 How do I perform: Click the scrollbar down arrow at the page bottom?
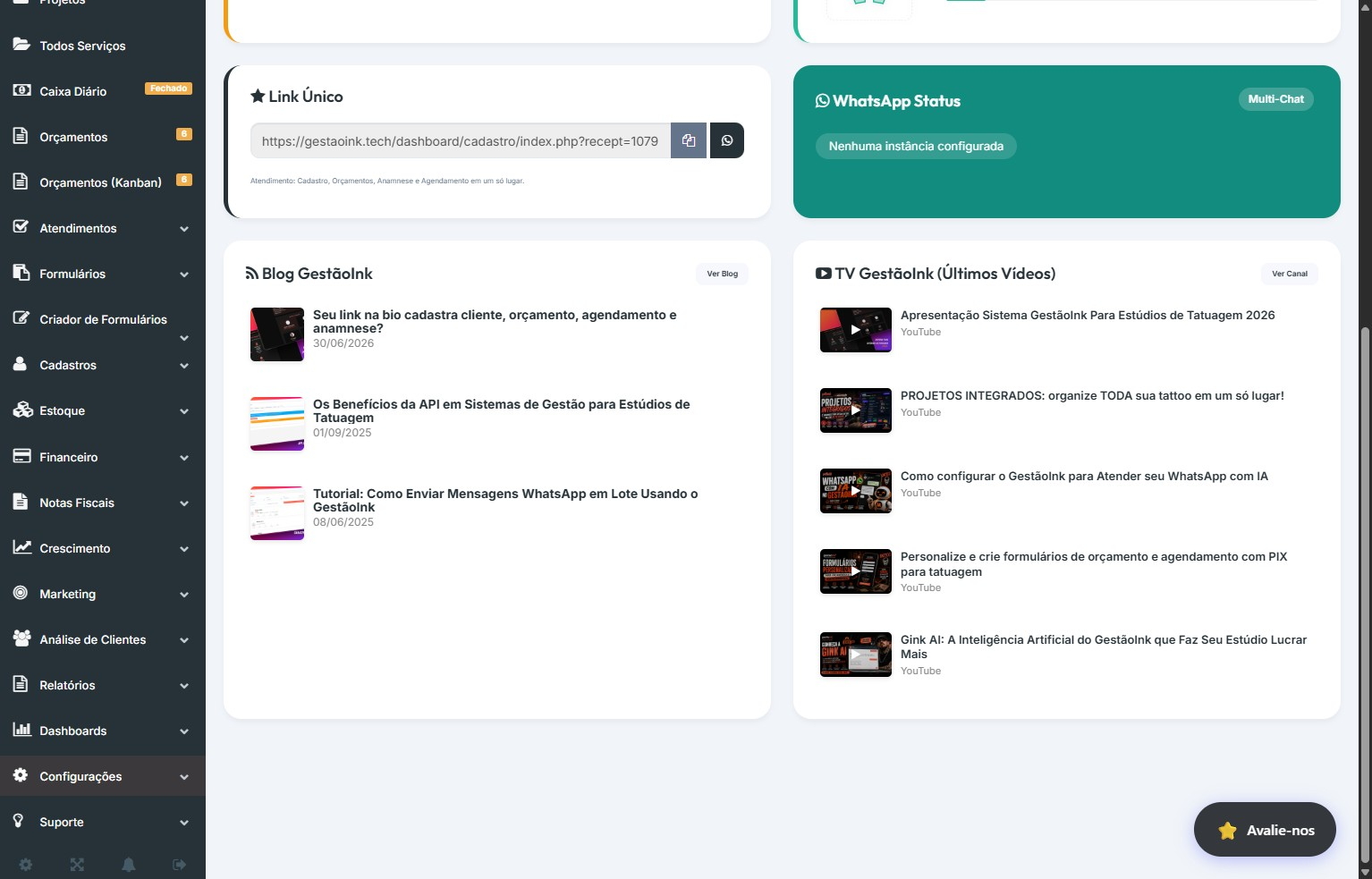click(1365, 872)
